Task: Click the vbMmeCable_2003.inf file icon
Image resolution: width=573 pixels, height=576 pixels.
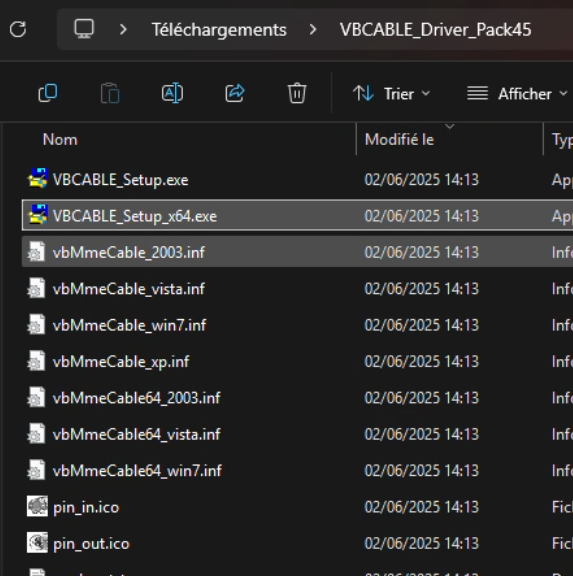Action: [x=36, y=252]
